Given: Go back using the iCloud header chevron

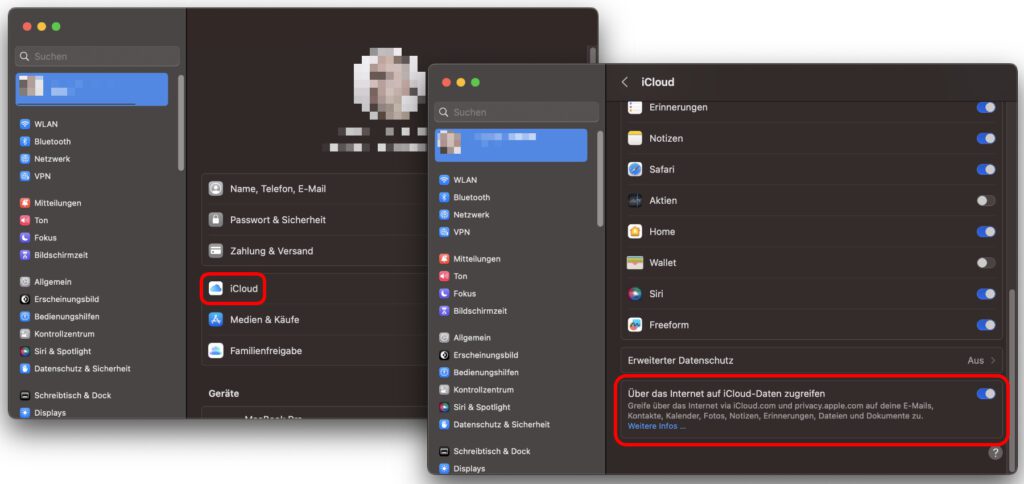Looking at the screenshot, I should pos(625,82).
